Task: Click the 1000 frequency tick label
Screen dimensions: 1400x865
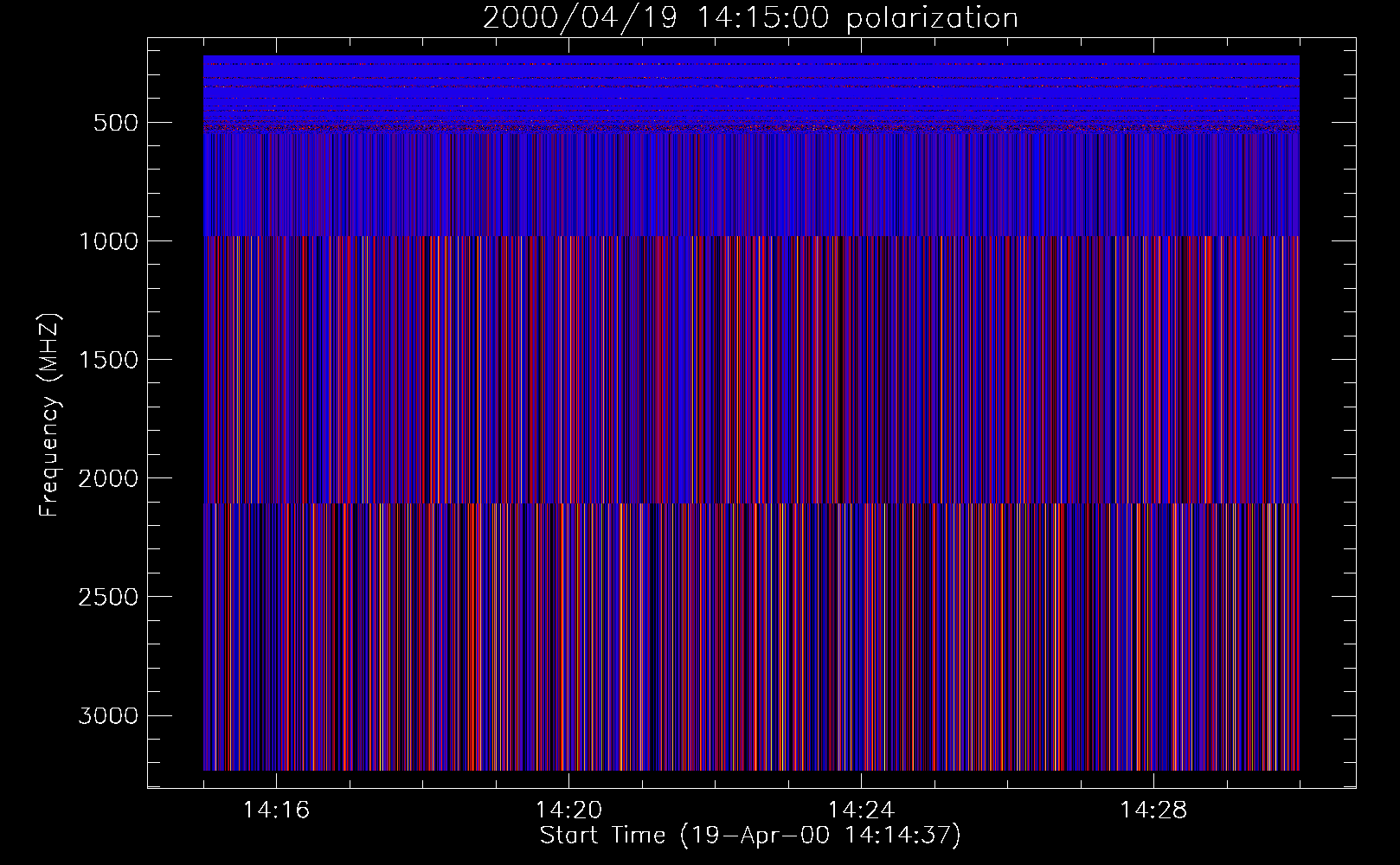Action: click(x=108, y=241)
